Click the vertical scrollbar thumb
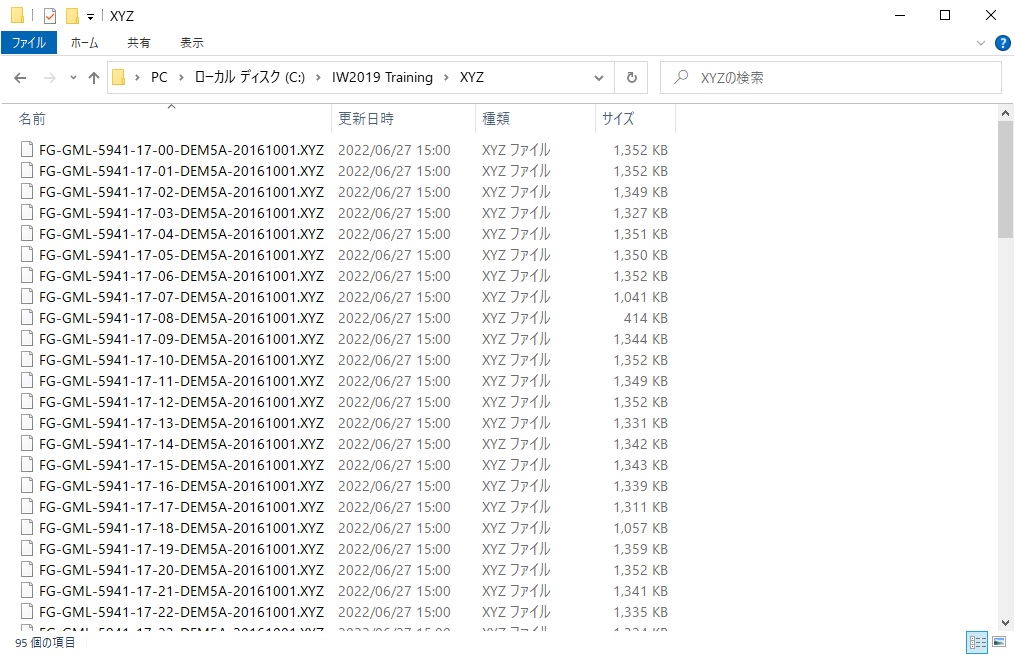Image resolution: width=1015 pixels, height=655 pixels. (1005, 180)
